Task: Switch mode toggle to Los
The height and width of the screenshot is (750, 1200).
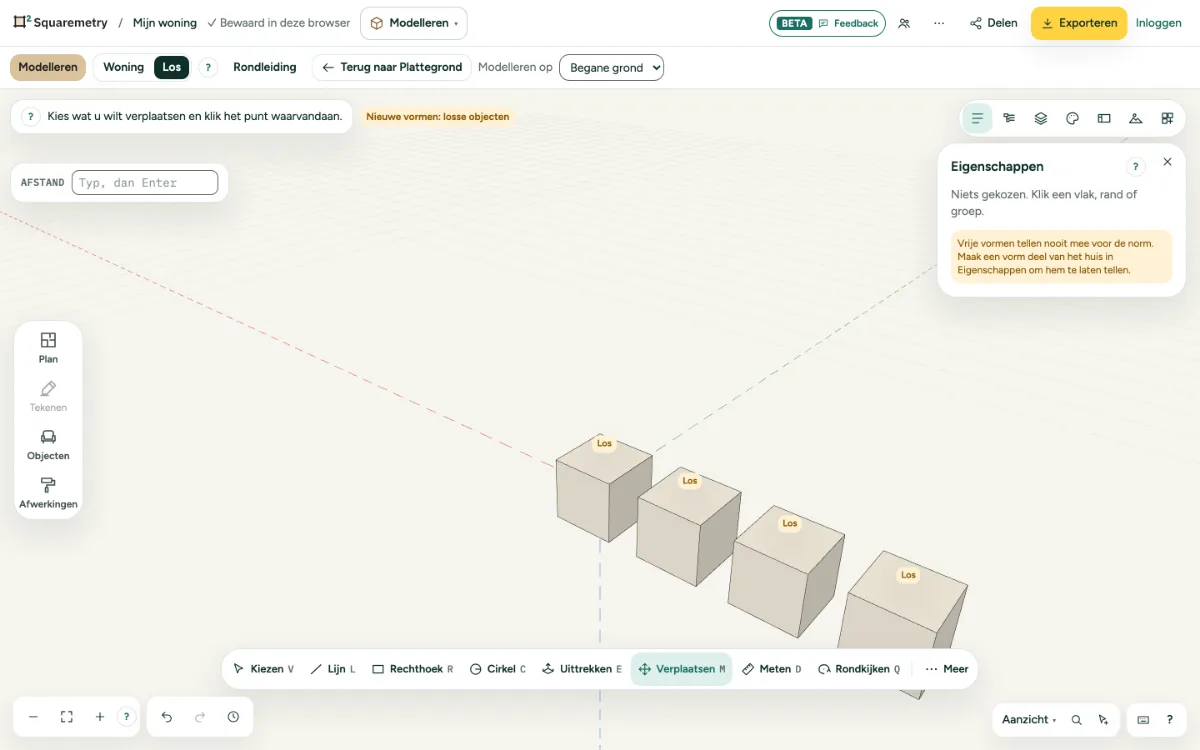Action: (x=172, y=67)
